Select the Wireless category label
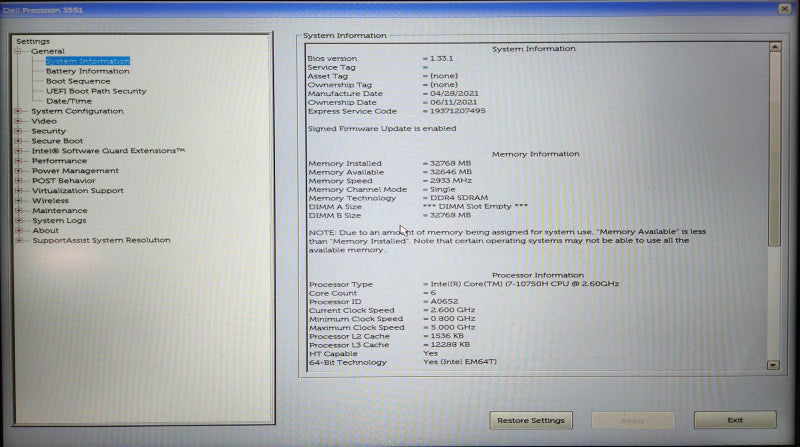 click(50, 201)
